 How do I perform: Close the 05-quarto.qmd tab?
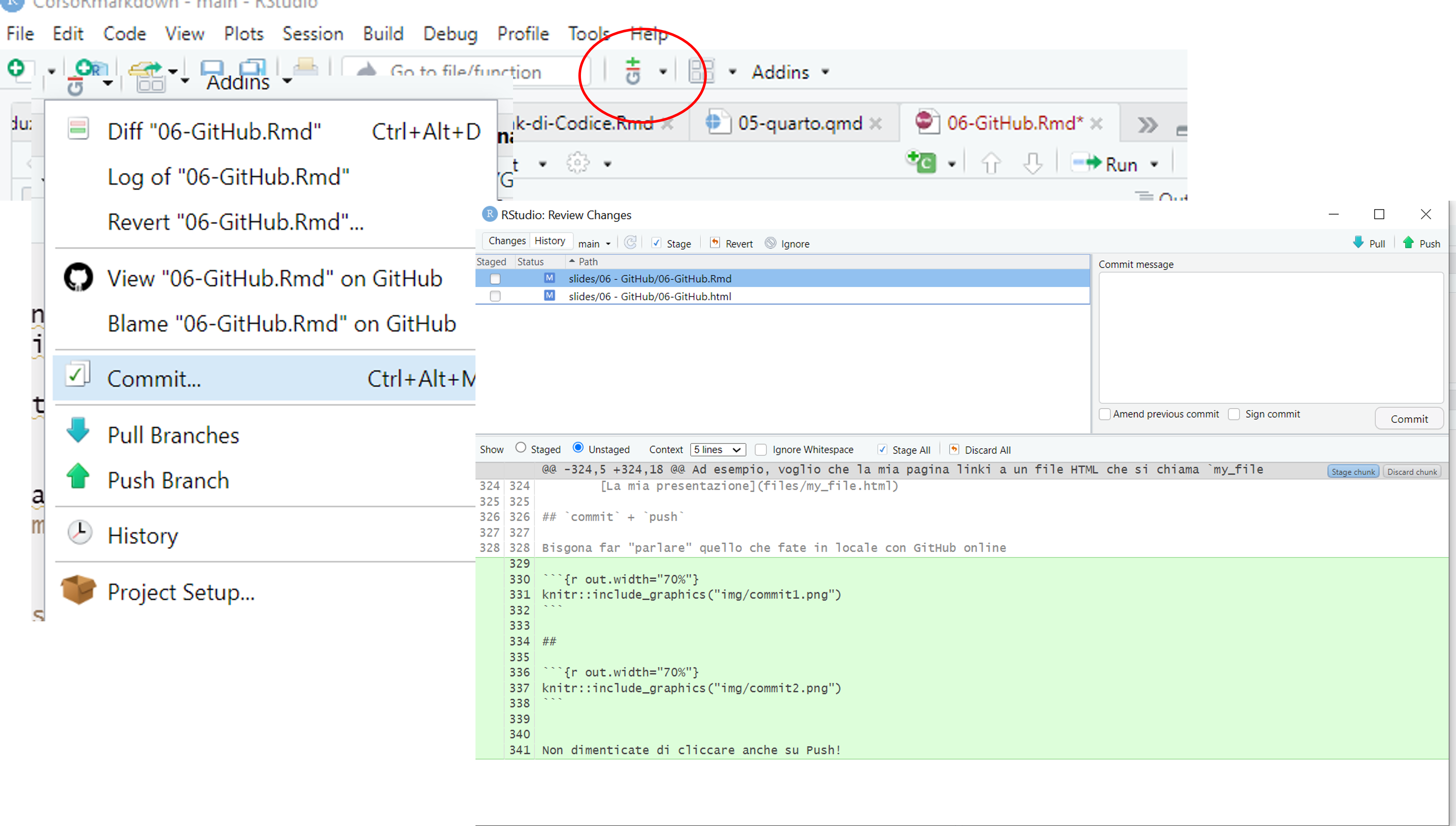(875, 124)
